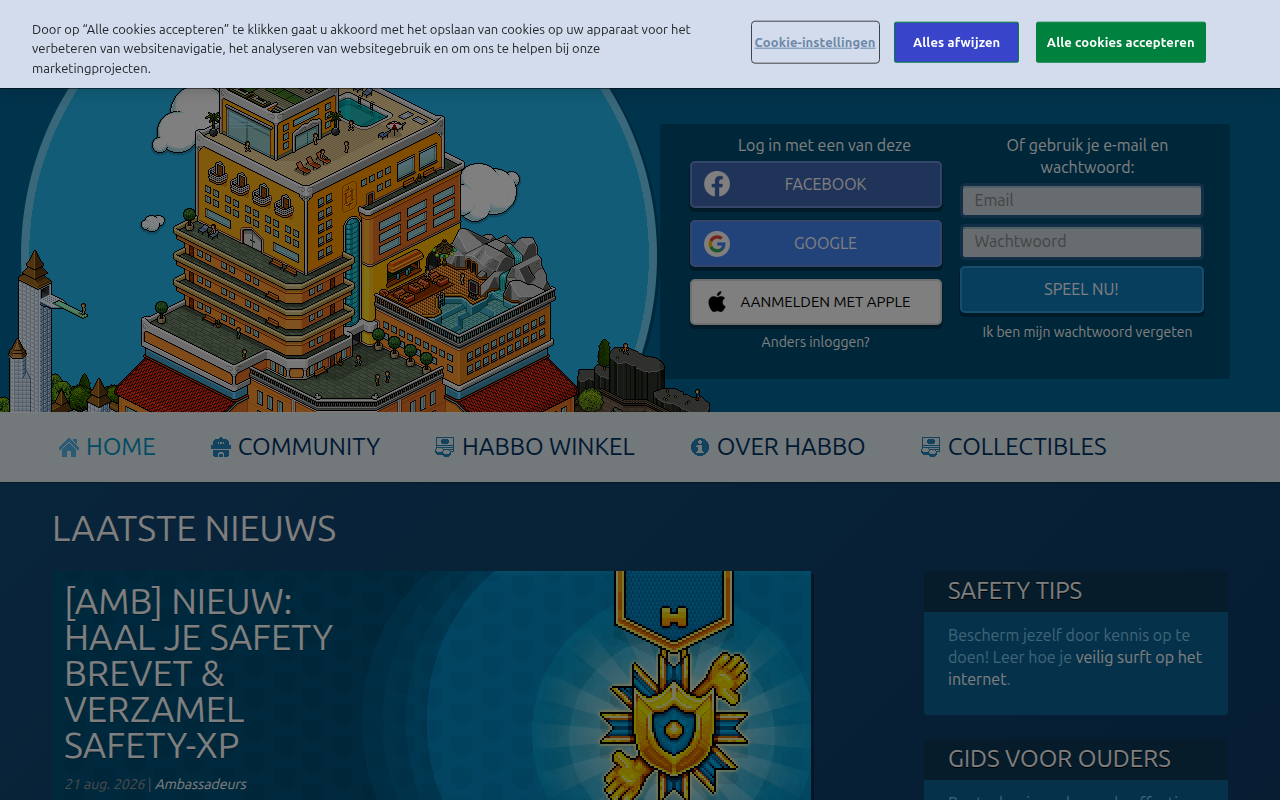Open Ik ben mijn wachtwoord vergeten link
The height and width of the screenshot is (800, 1280).
(x=1087, y=332)
